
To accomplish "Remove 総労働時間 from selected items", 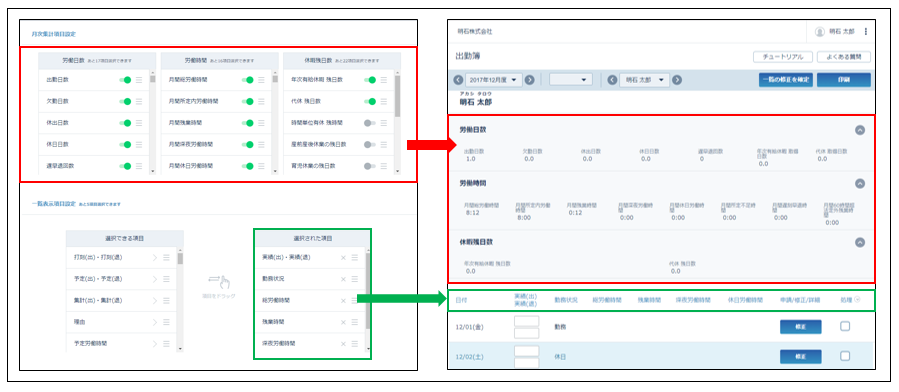I will point(343,300).
